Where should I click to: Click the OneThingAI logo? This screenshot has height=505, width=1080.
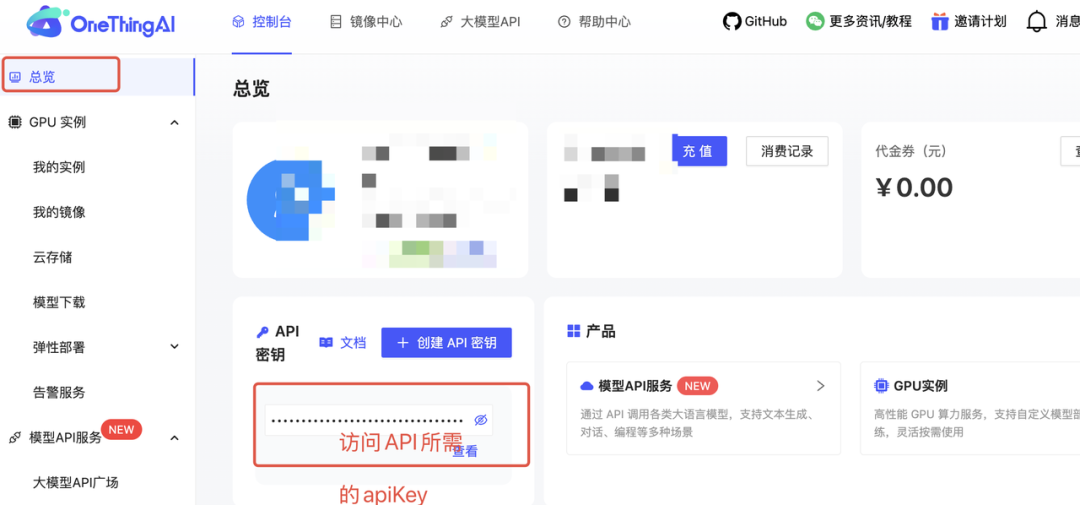100,22
